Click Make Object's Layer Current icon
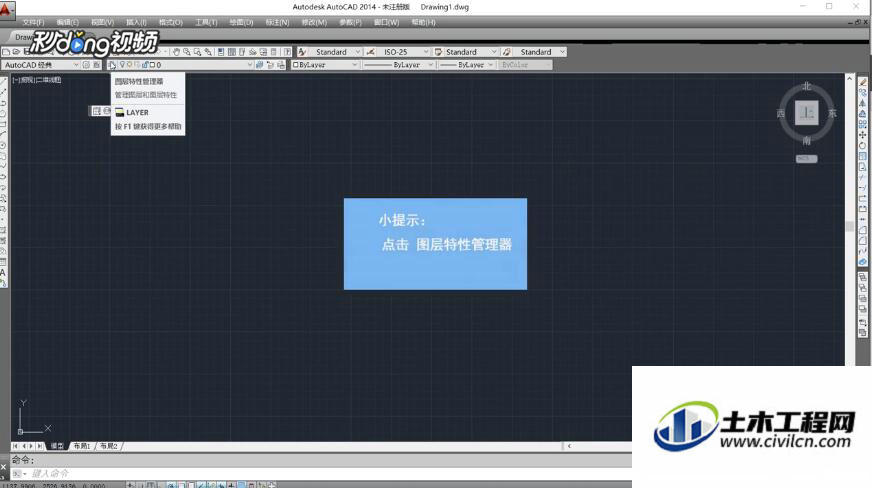This screenshot has height=488, width=872. pos(259,65)
